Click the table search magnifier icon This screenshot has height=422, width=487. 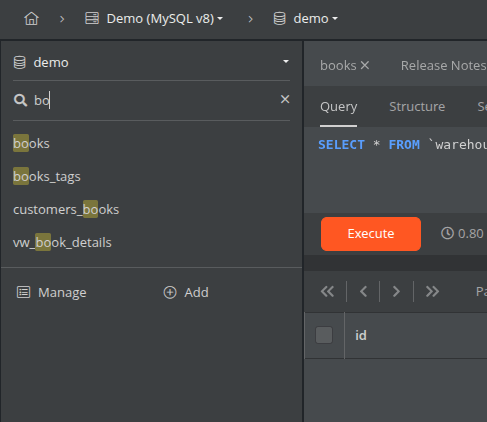coord(20,100)
